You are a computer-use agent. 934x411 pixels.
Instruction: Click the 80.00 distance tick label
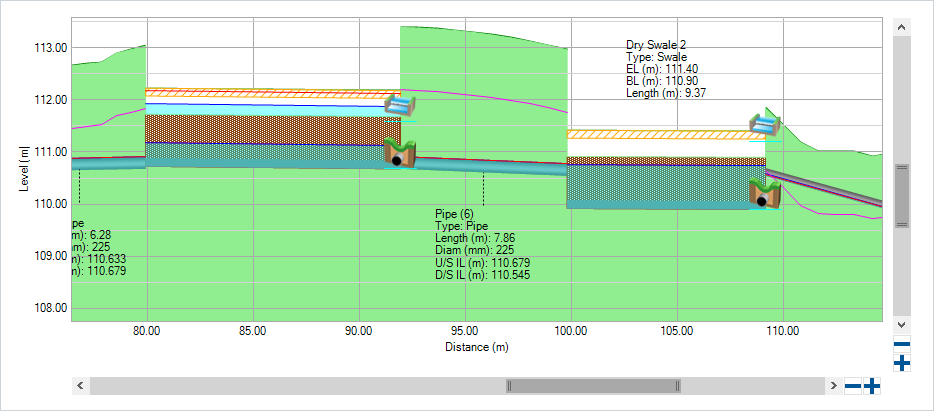pos(147,331)
